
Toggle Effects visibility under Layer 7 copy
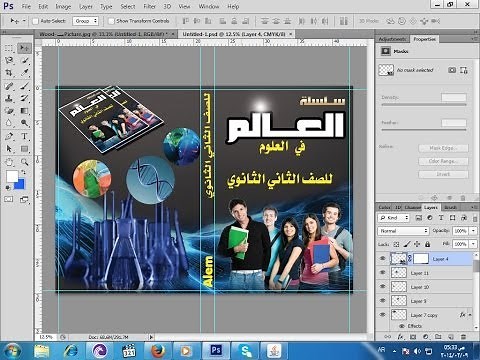[x=402, y=326]
